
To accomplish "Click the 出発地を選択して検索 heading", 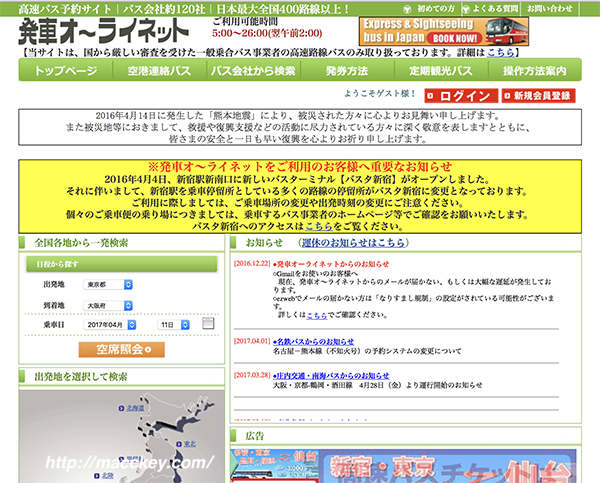I will 81,377.
